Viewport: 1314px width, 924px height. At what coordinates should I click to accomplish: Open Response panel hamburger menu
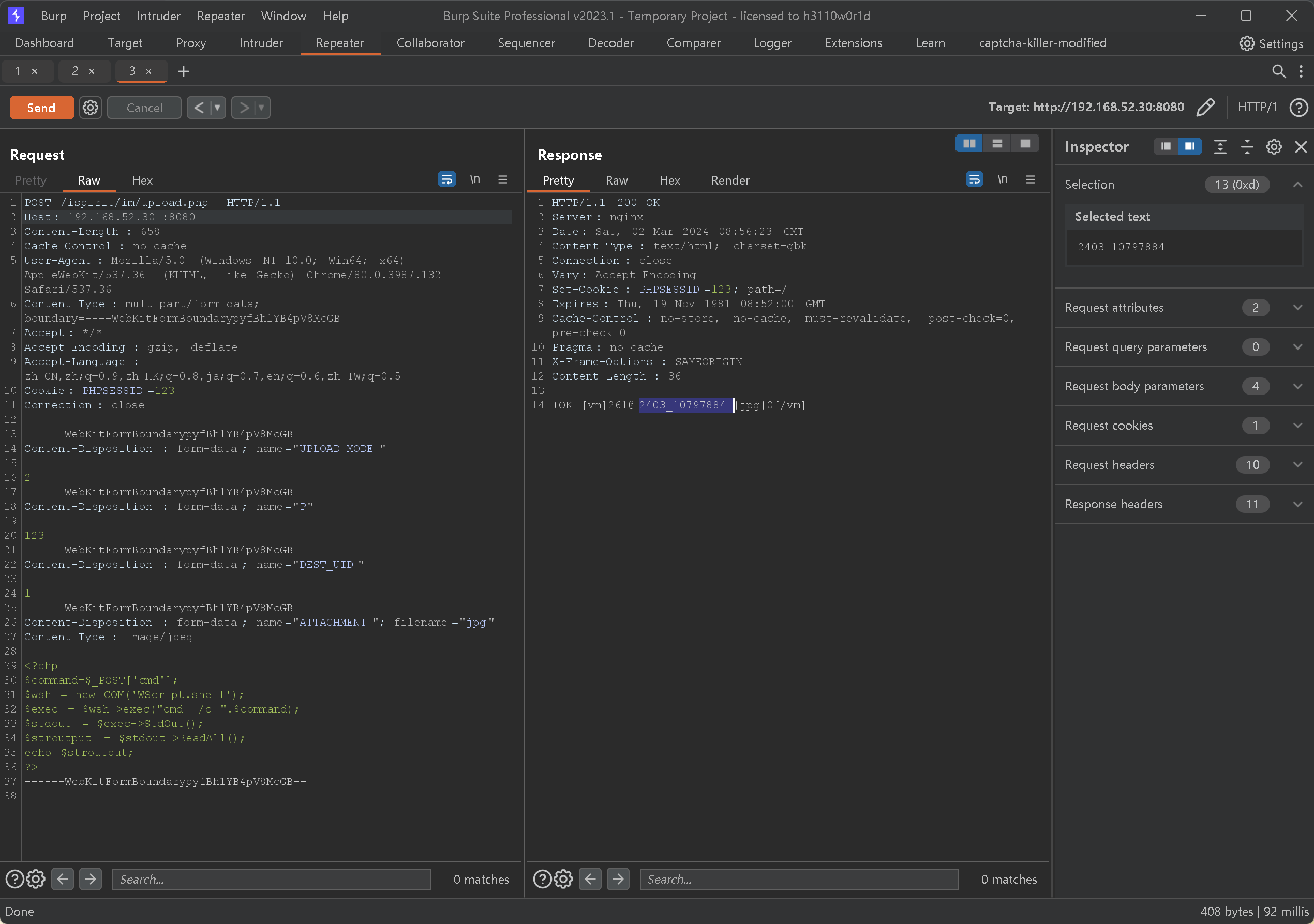click(x=1030, y=179)
